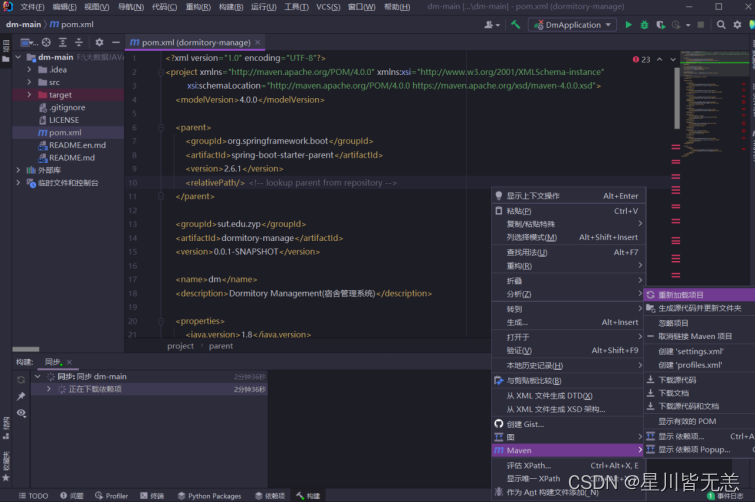Expand the .idea folder

tap(29, 69)
